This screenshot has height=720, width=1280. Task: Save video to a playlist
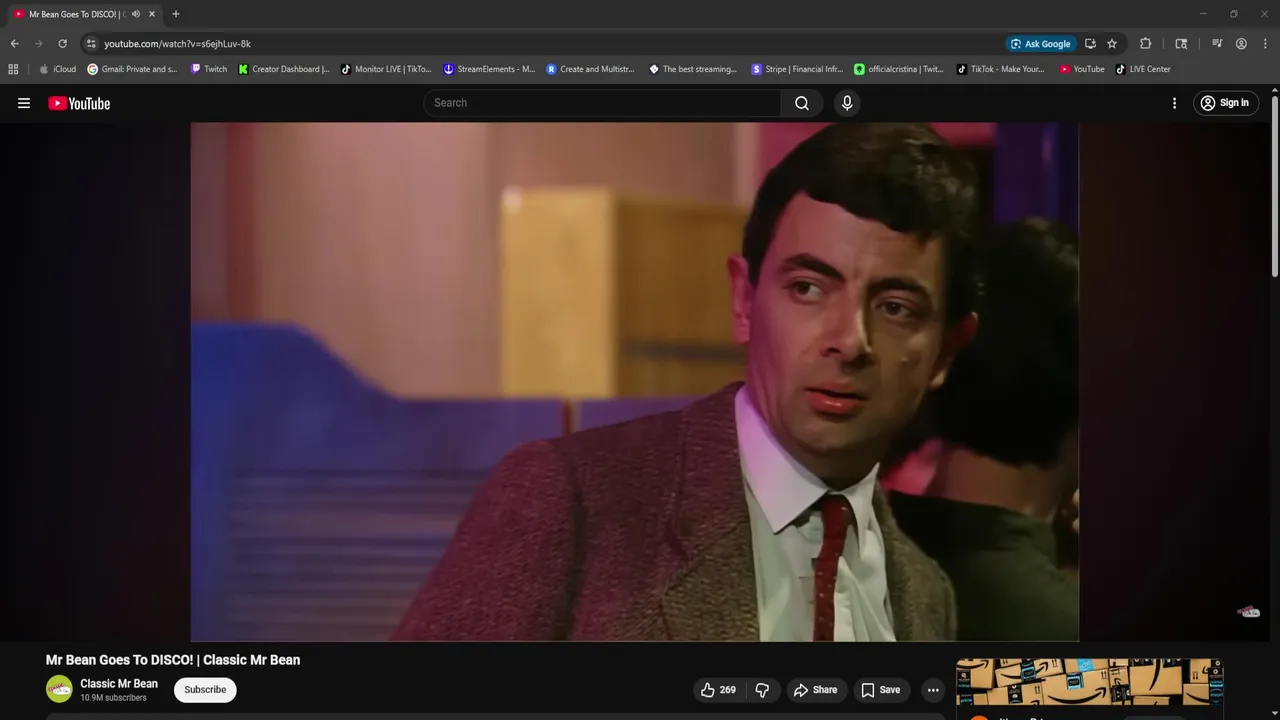881,690
